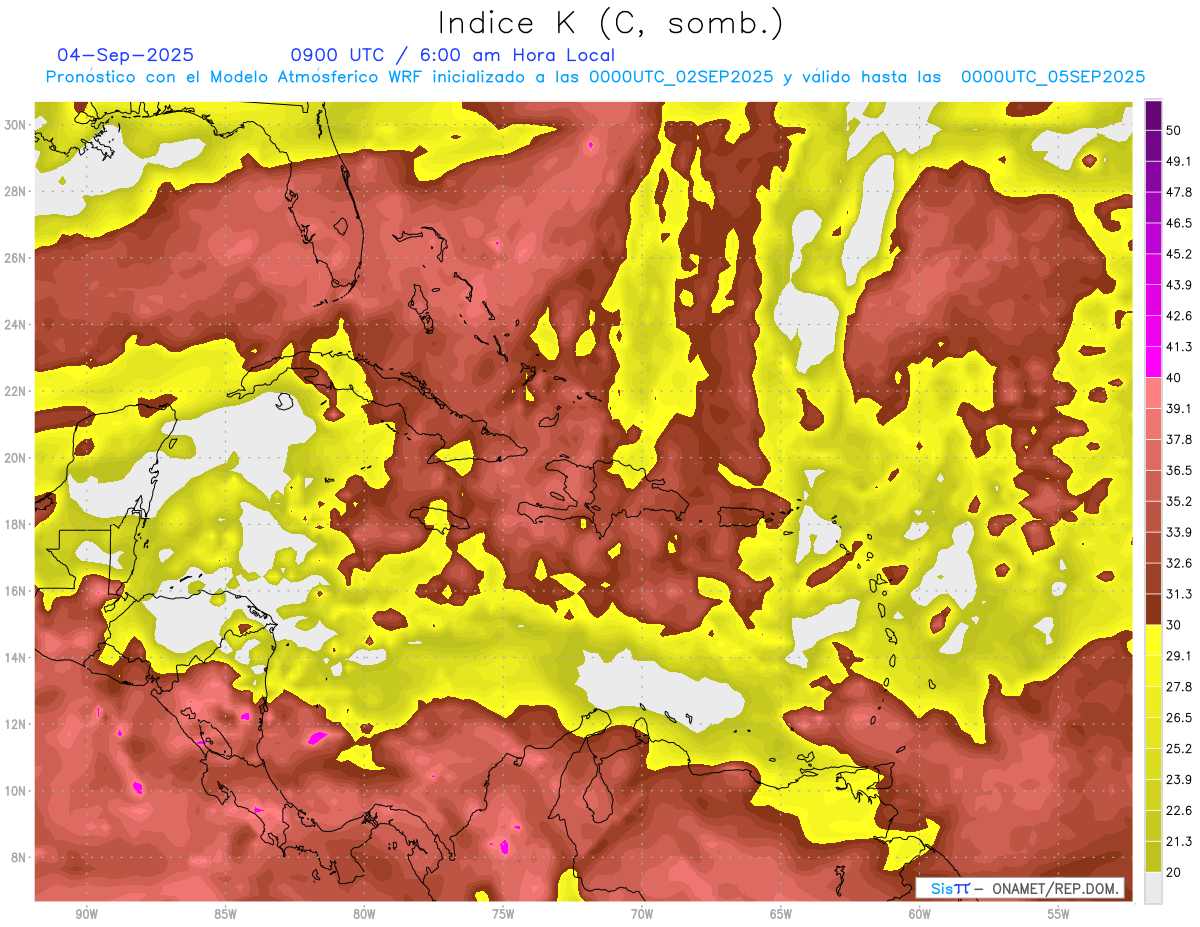Click the 18N latitude label

(17, 524)
